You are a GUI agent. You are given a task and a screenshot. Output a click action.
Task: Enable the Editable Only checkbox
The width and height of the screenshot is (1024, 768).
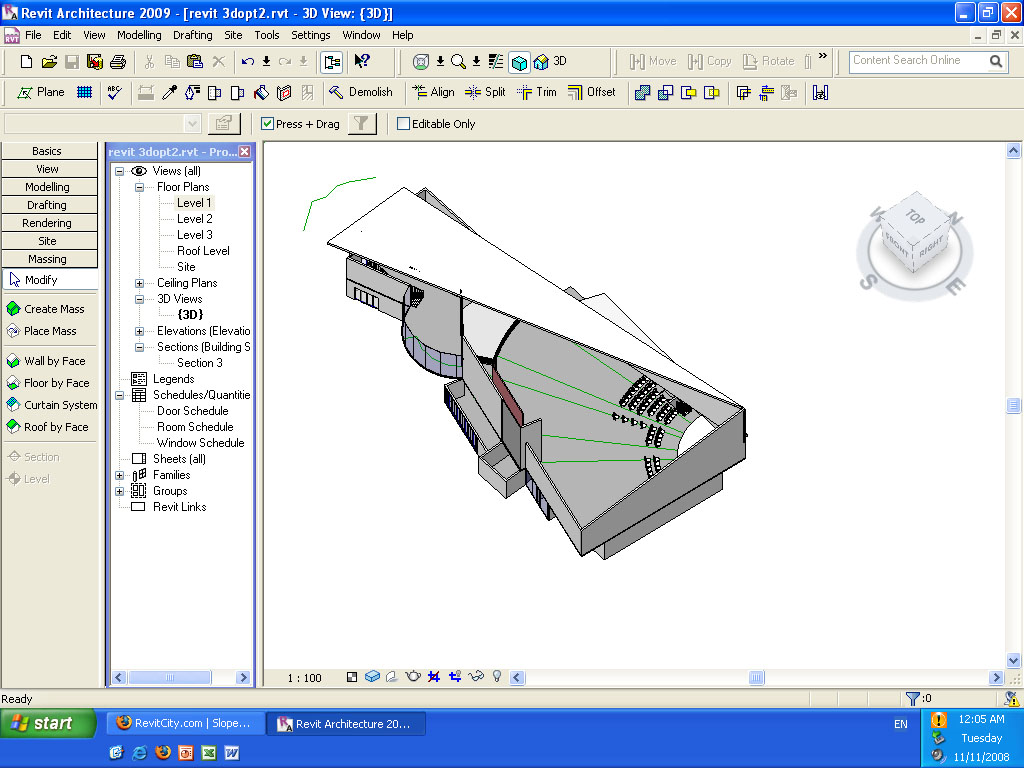[x=404, y=124]
